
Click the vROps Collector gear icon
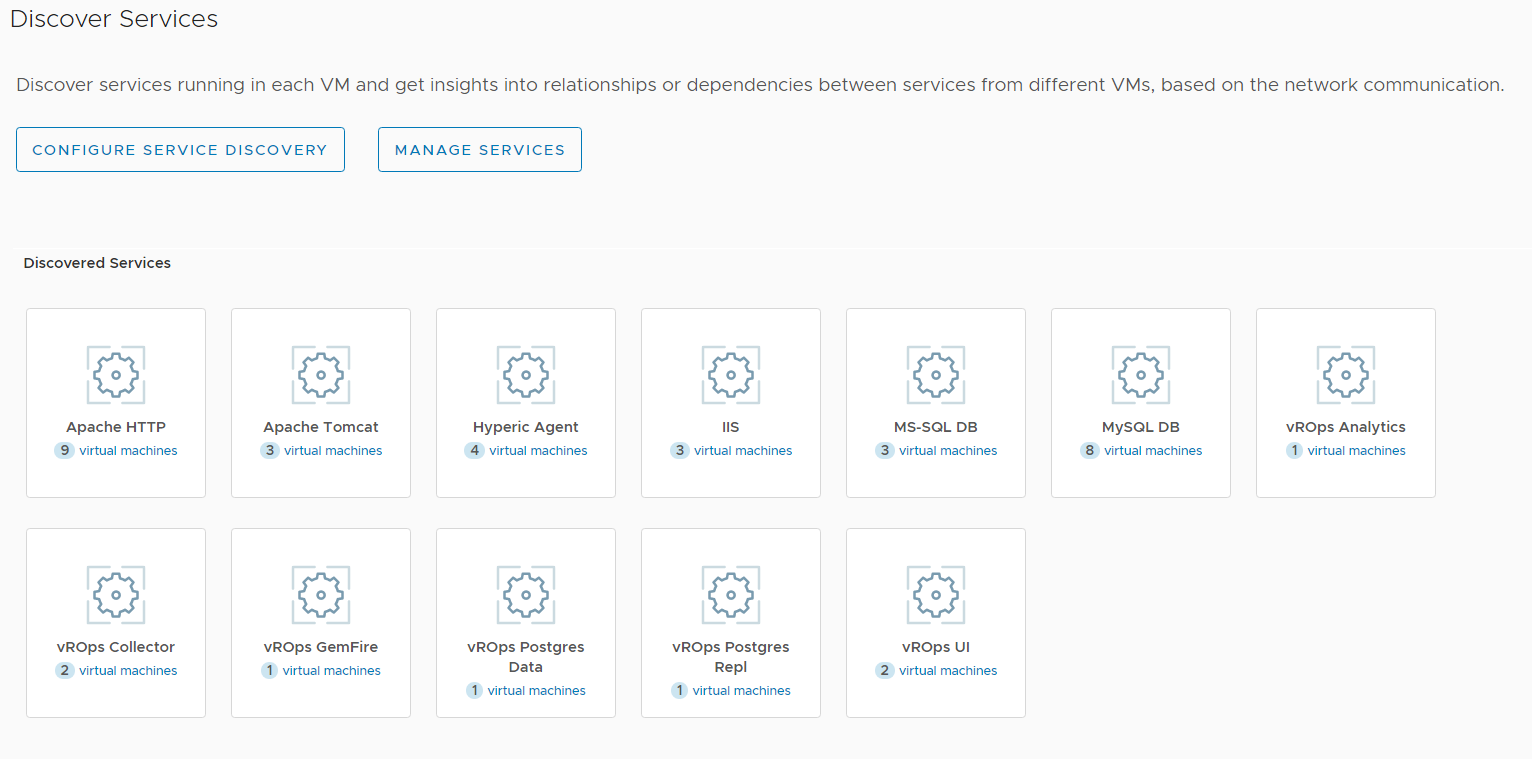tap(116, 595)
